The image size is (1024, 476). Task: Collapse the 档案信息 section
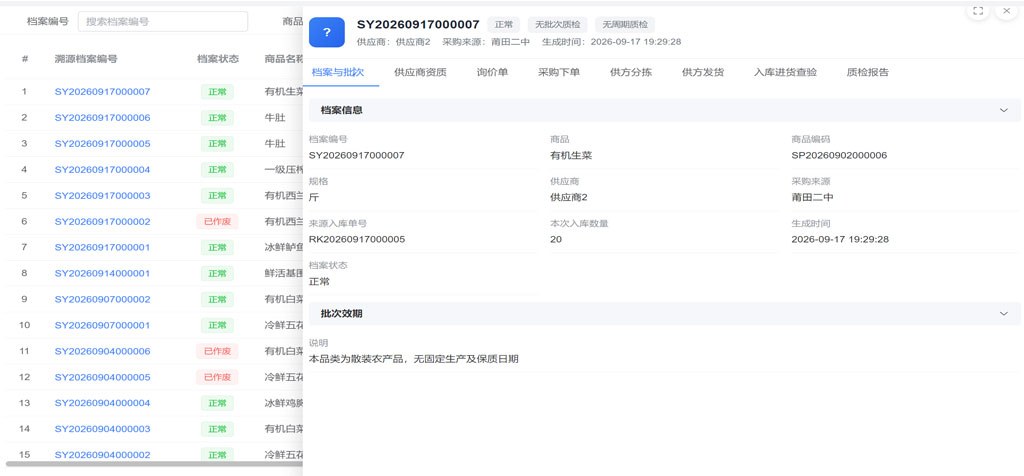tap(1004, 110)
